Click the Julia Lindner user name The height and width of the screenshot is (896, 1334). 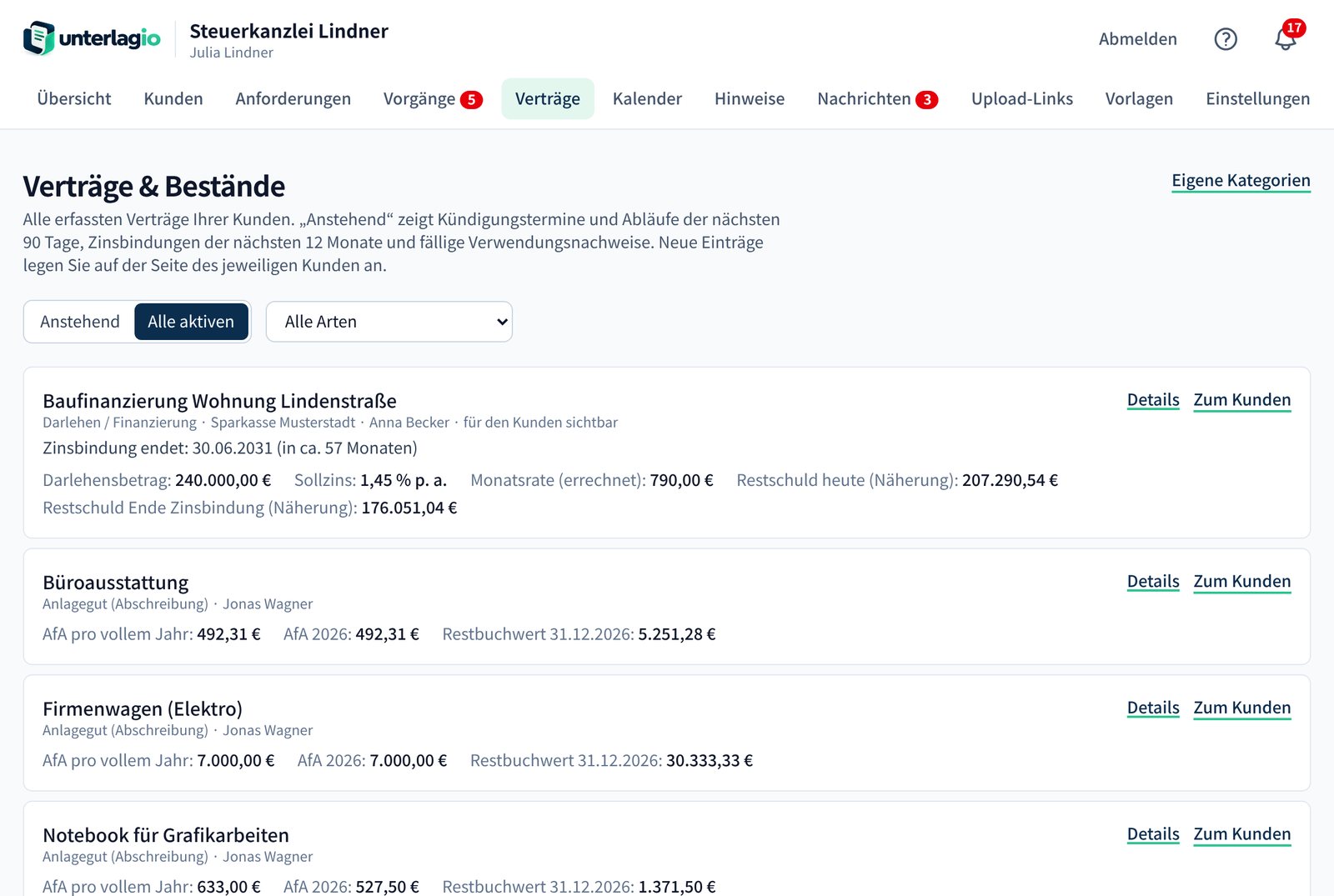tap(231, 53)
